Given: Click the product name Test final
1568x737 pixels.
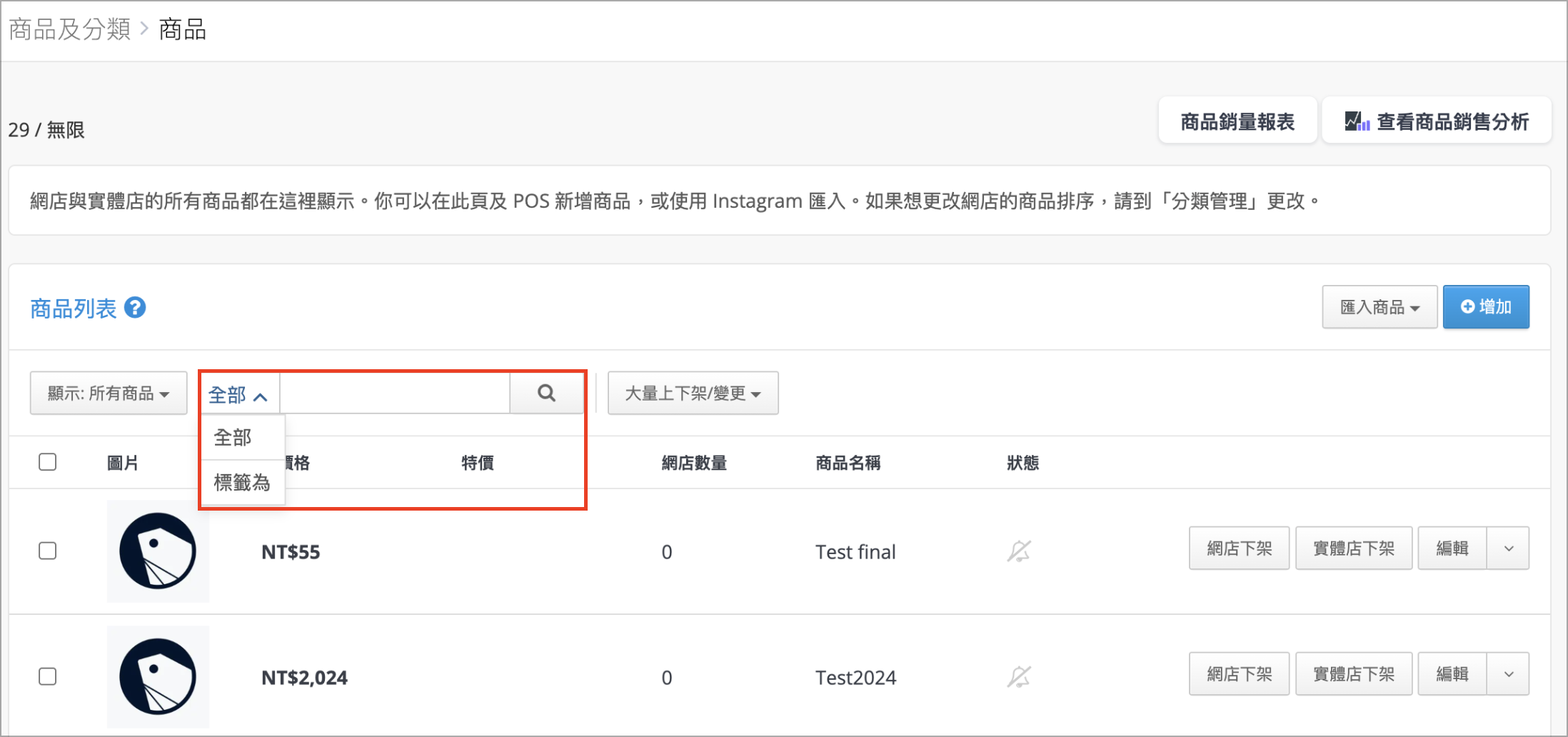Looking at the screenshot, I should [855, 552].
